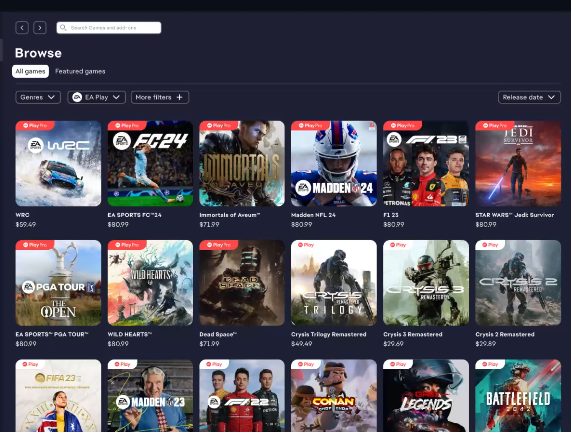Screen dimensions: 571x432
Task: Click the Play Pro badge on WRC
Action: (35, 125)
